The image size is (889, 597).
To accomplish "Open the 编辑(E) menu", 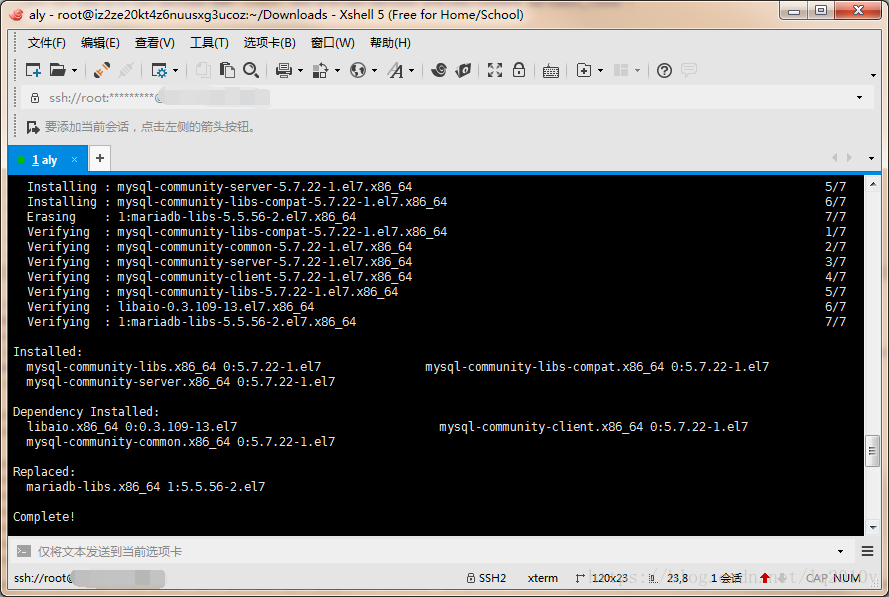I will pos(100,43).
